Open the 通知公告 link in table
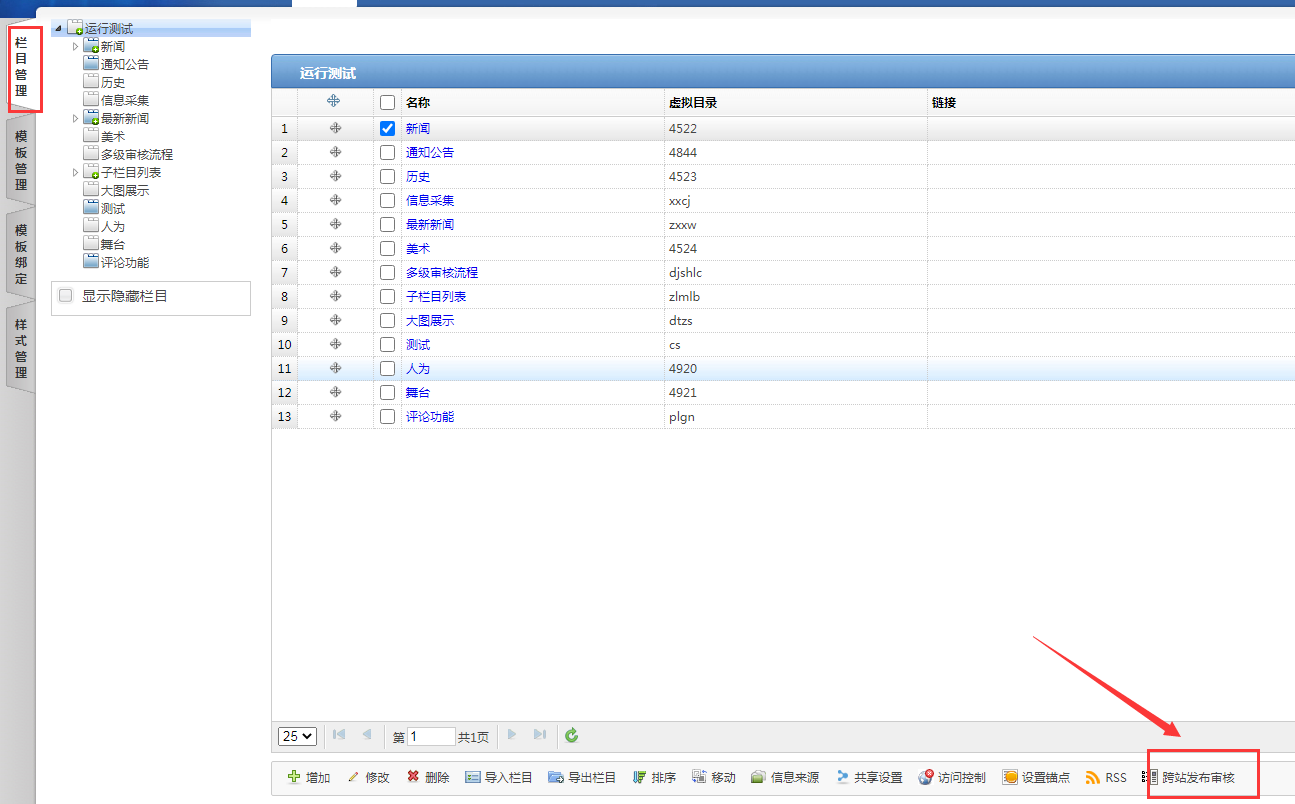Image resolution: width=1295 pixels, height=804 pixels. point(429,152)
